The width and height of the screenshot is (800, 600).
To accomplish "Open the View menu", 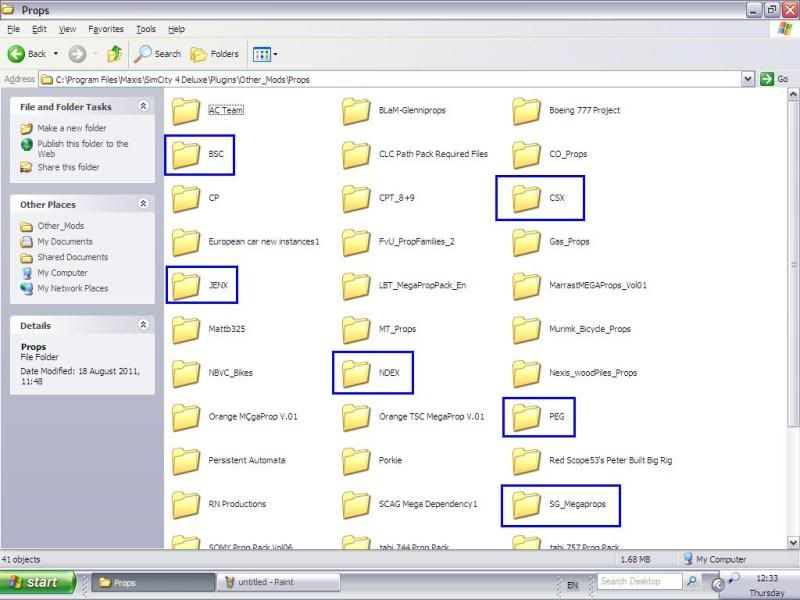I will 67,29.
